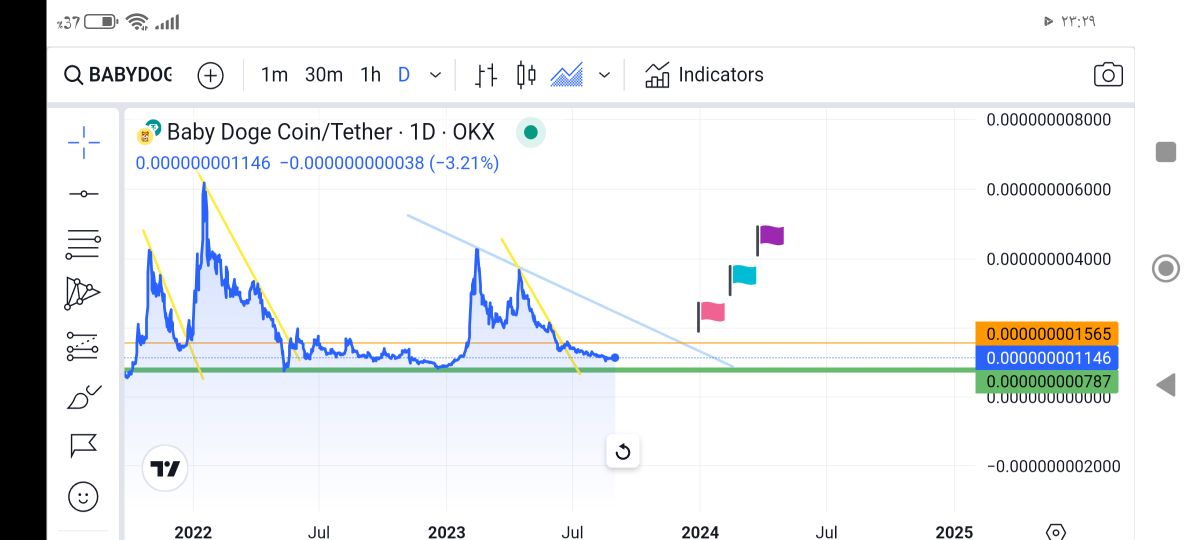The height and width of the screenshot is (540, 1200).
Task: Add a symbol with the plus button
Action: (210, 75)
